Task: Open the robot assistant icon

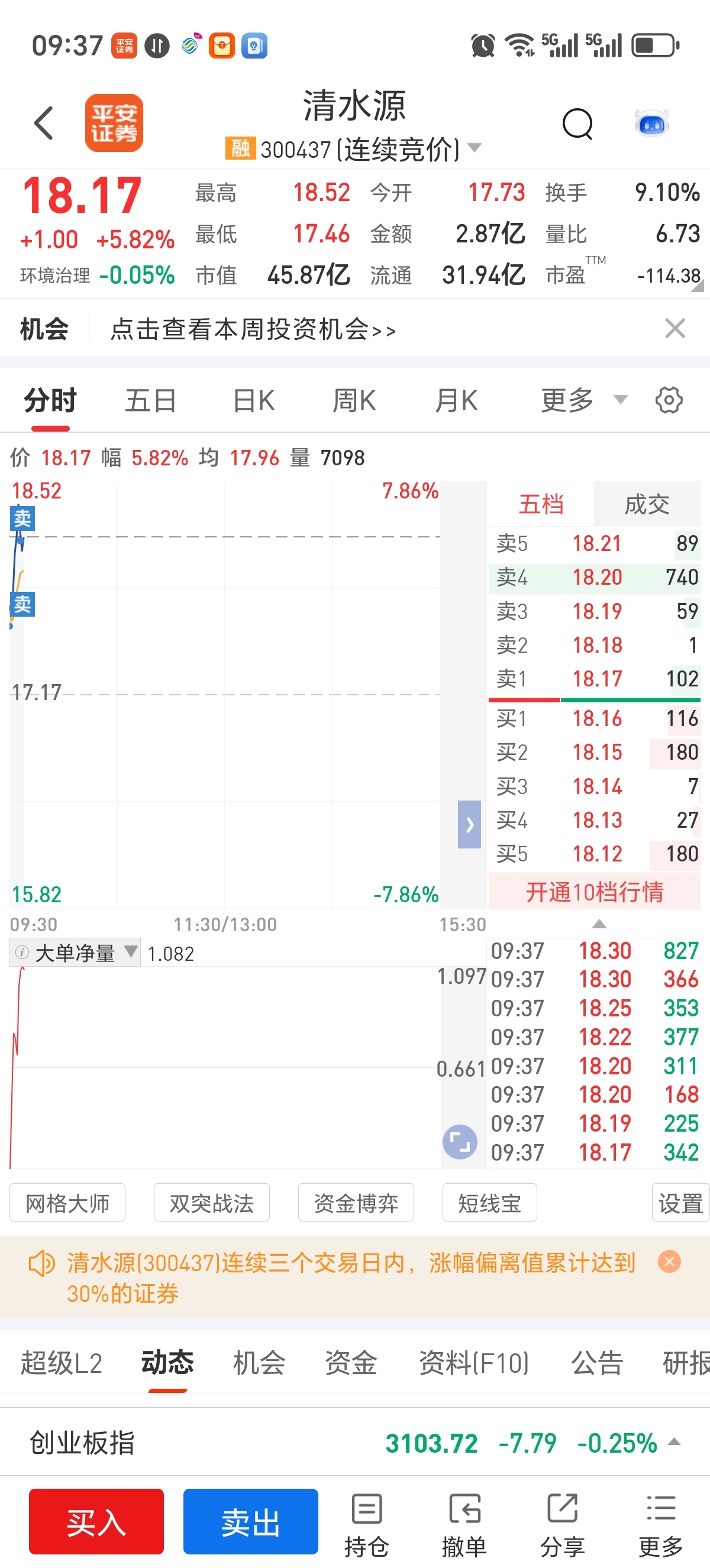Action: click(651, 124)
